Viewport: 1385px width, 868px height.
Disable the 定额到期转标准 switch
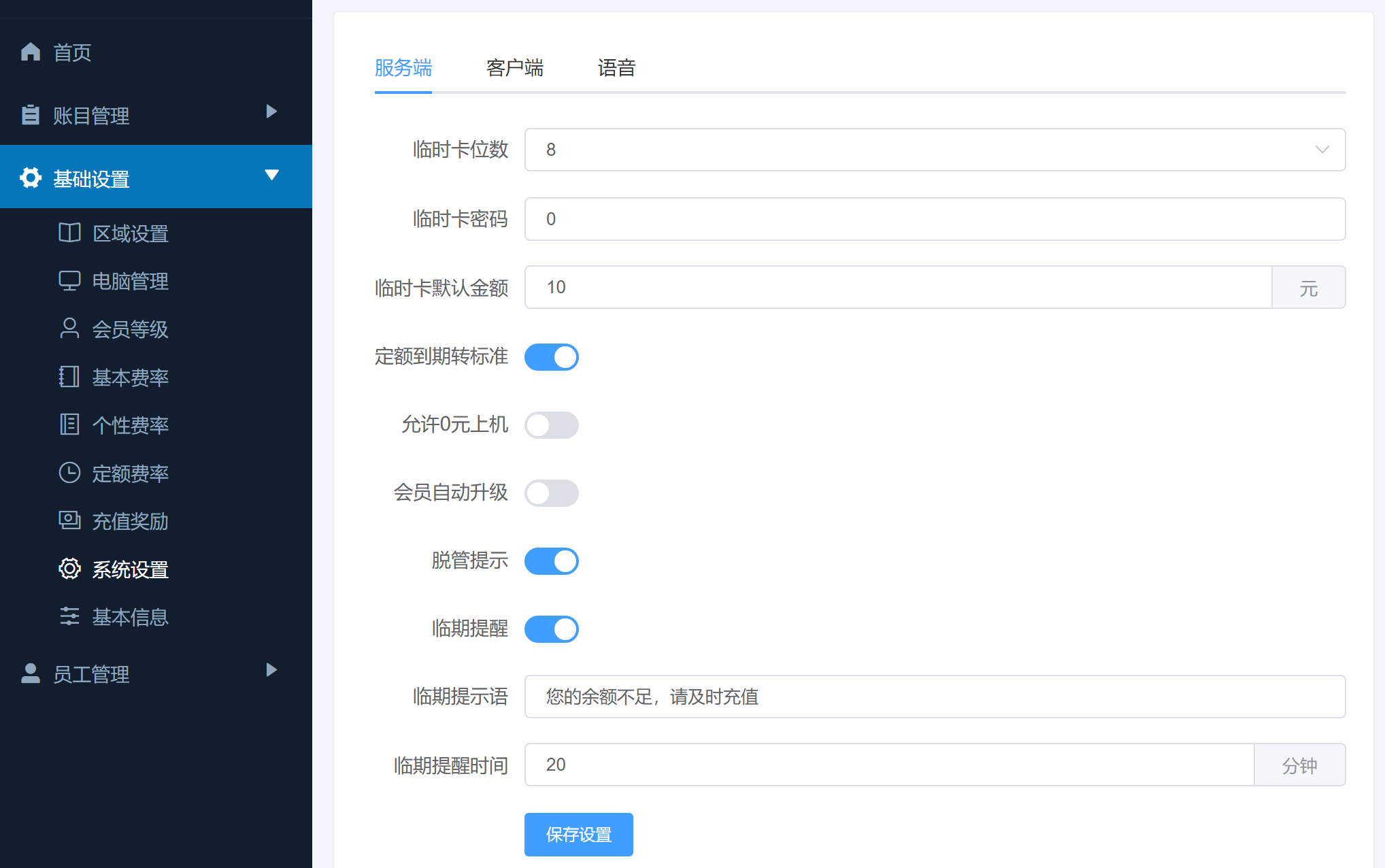pyautogui.click(x=551, y=357)
